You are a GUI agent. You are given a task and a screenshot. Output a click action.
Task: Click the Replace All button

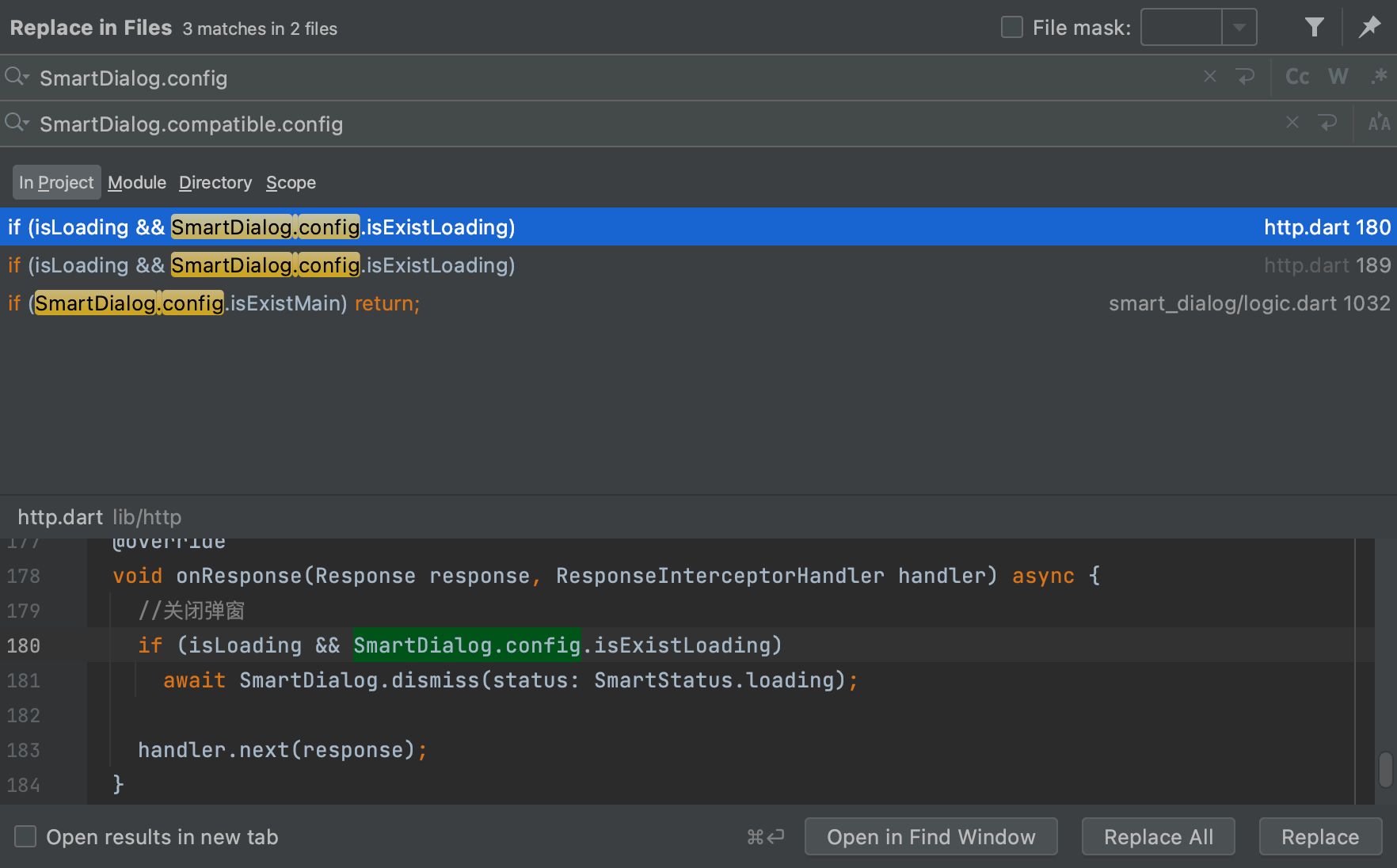point(1158,837)
